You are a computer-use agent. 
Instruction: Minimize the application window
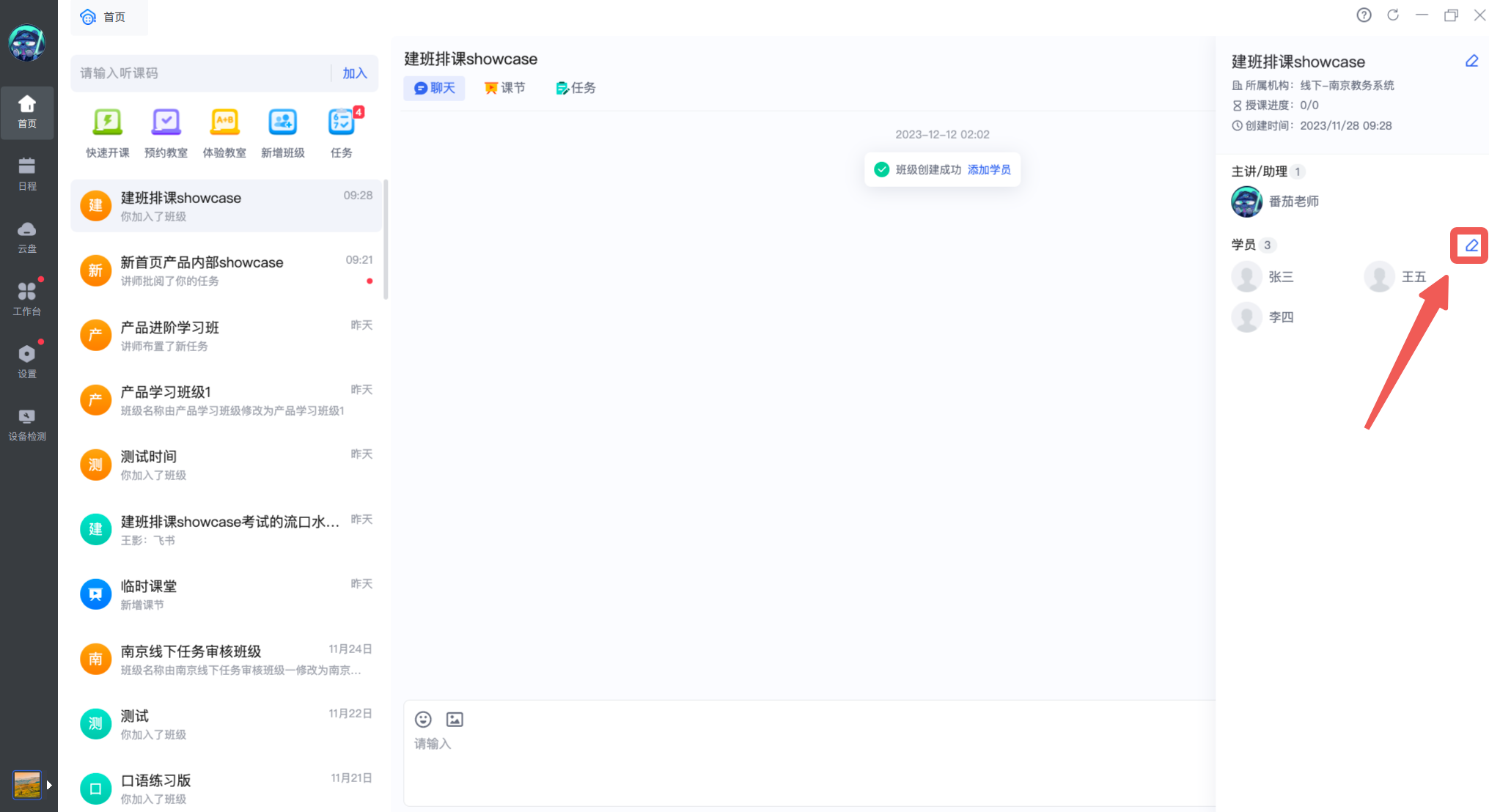pos(1422,15)
